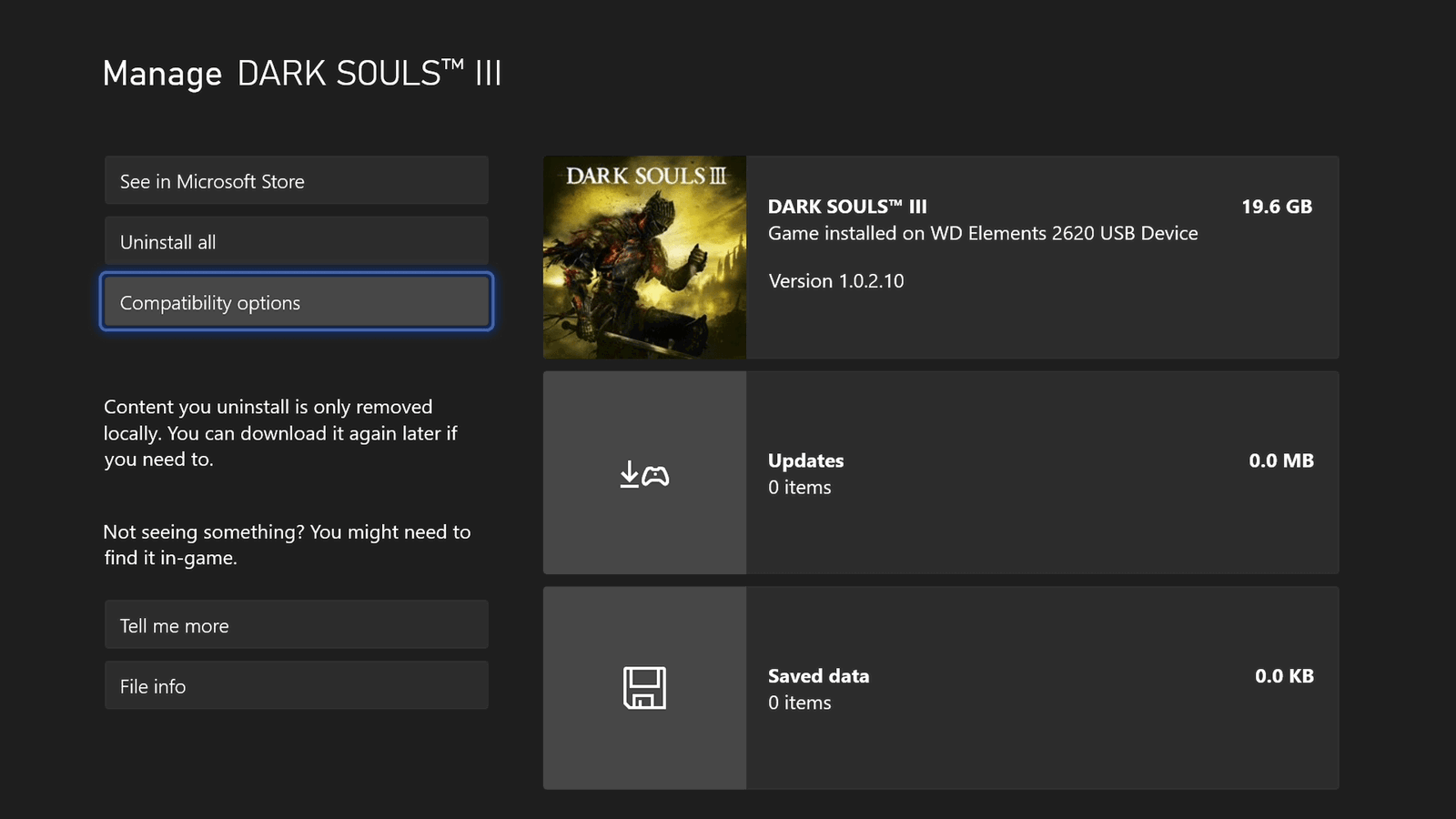Click the 0.0 MB updates size
This screenshot has width=1456, height=819.
[1281, 460]
